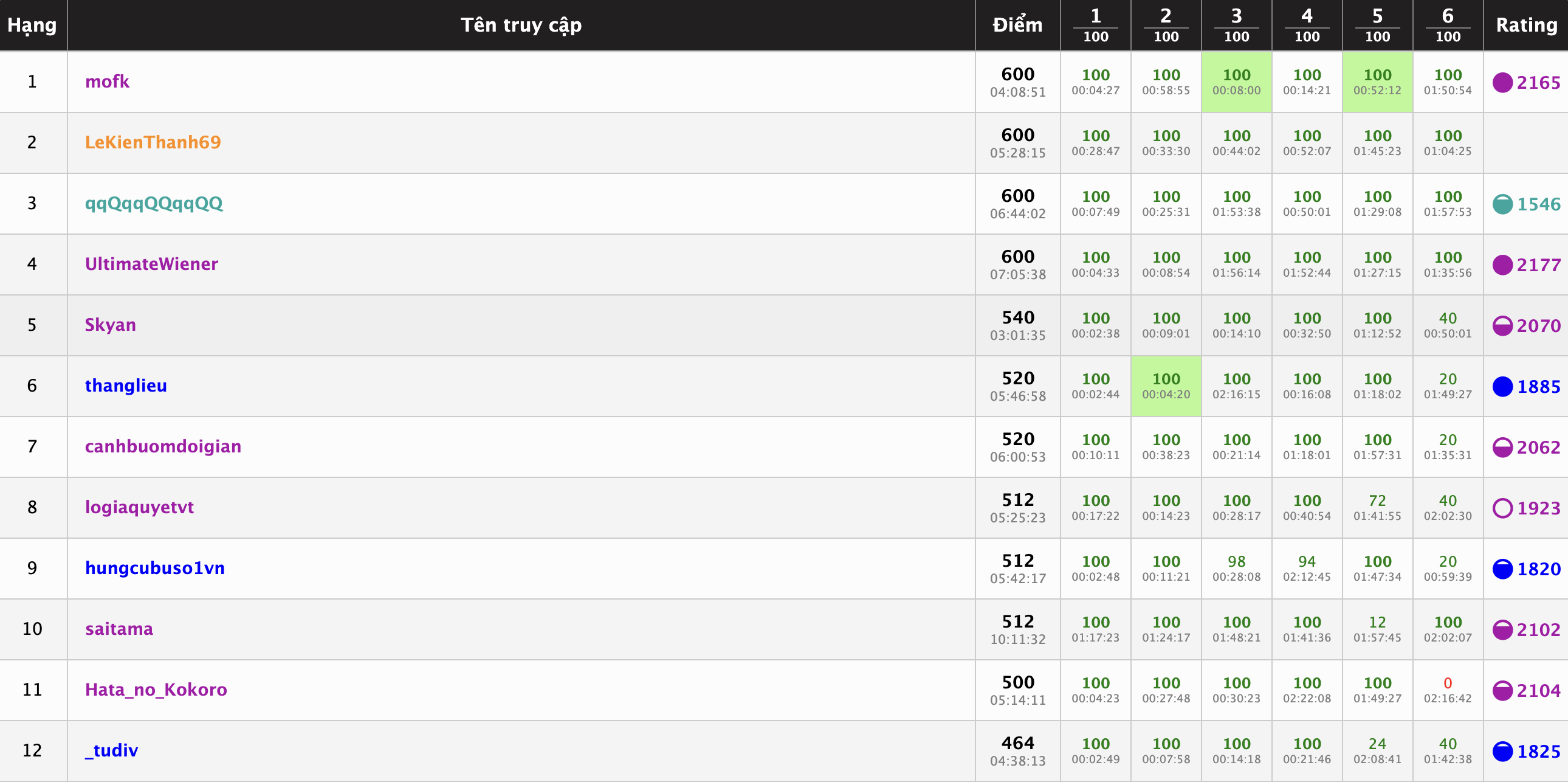Open LeKienThanh69's profile link
The height and width of the screenshot is (782, 1568).
click(153, 142)
